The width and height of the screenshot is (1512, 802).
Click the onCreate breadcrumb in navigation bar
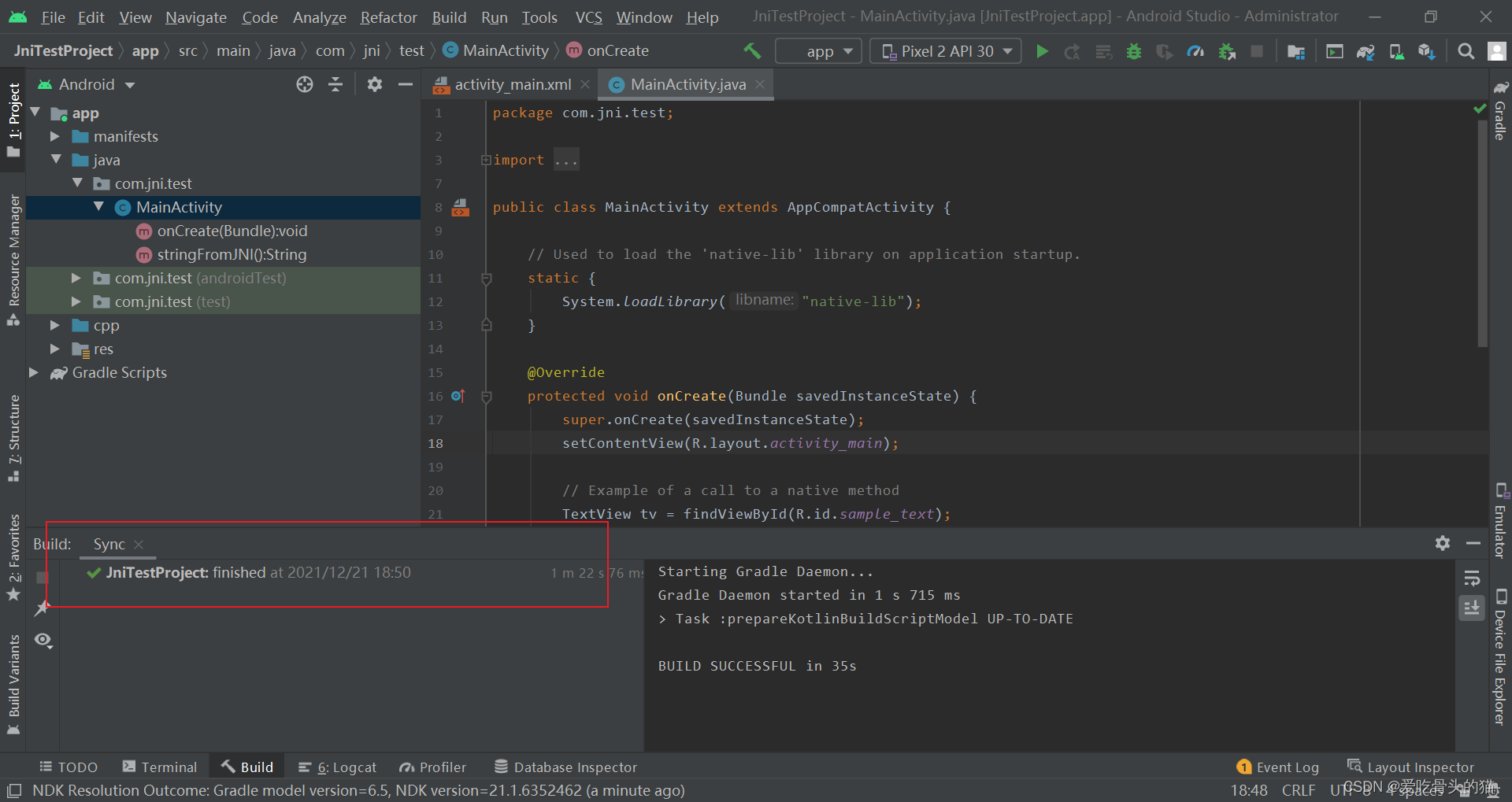[608, 51]
